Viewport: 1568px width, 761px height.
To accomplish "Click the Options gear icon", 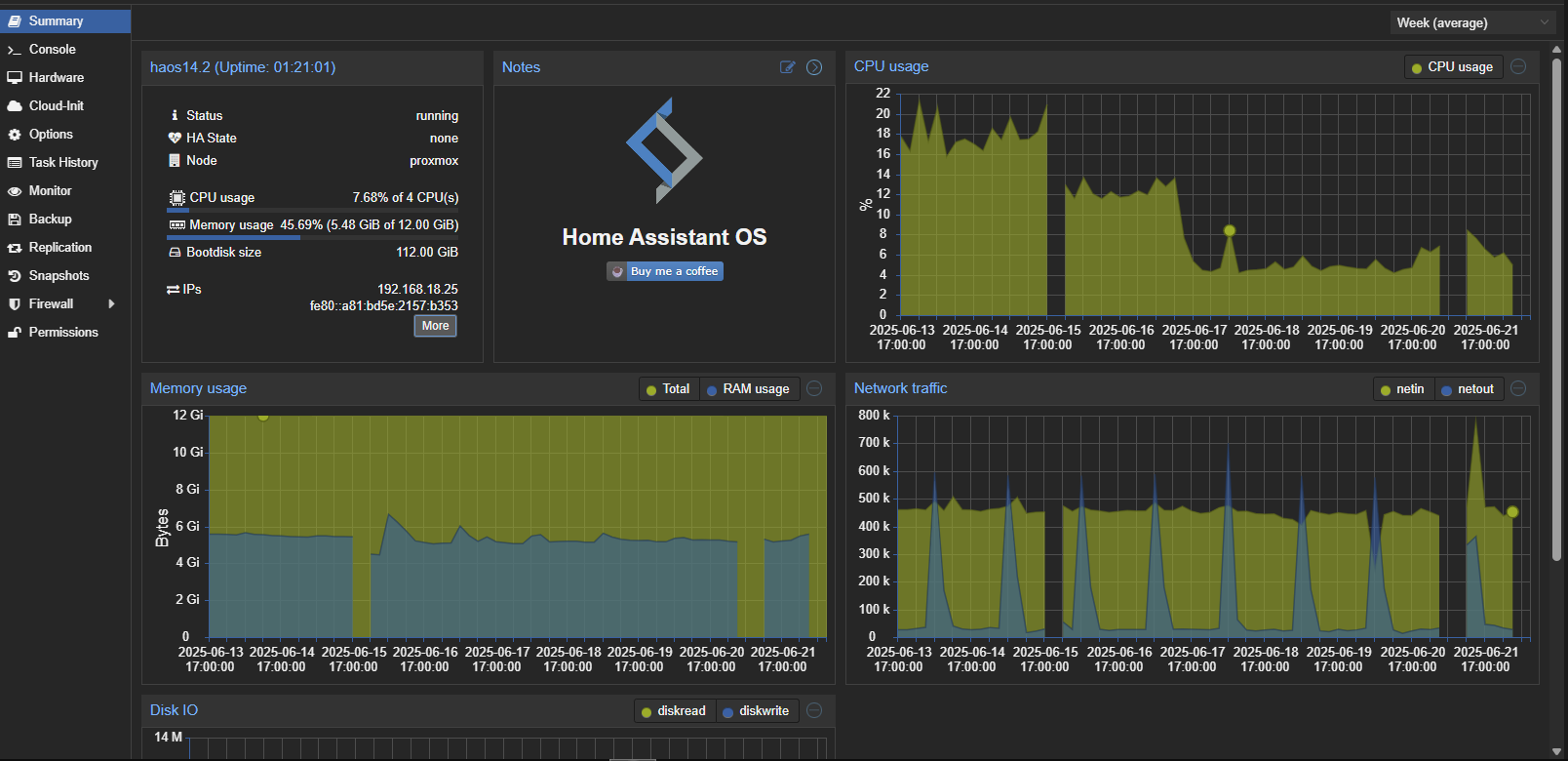I will [x=15, y=135].
